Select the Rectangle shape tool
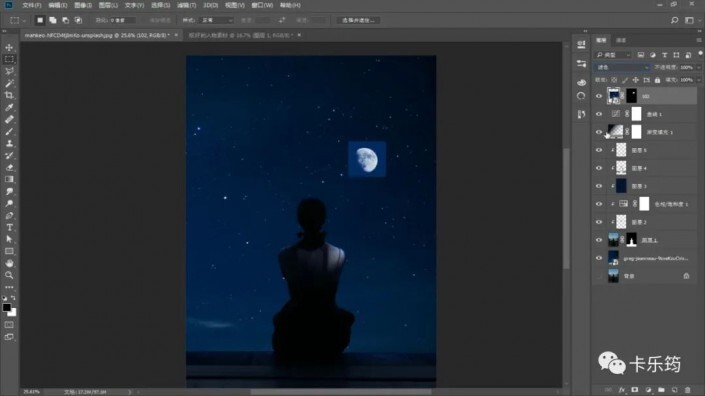This screenshot has height=396, width=705. coord(9,252)
